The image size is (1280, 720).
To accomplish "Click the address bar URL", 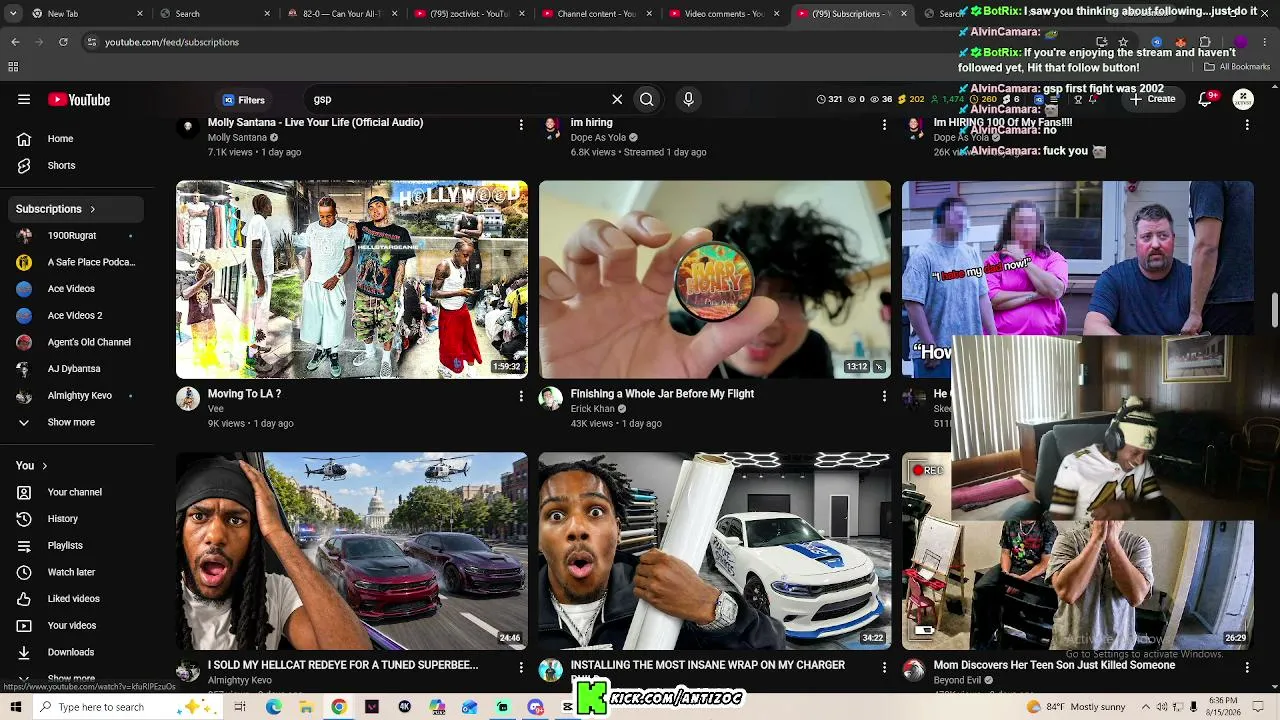I will tap(172, 42).
